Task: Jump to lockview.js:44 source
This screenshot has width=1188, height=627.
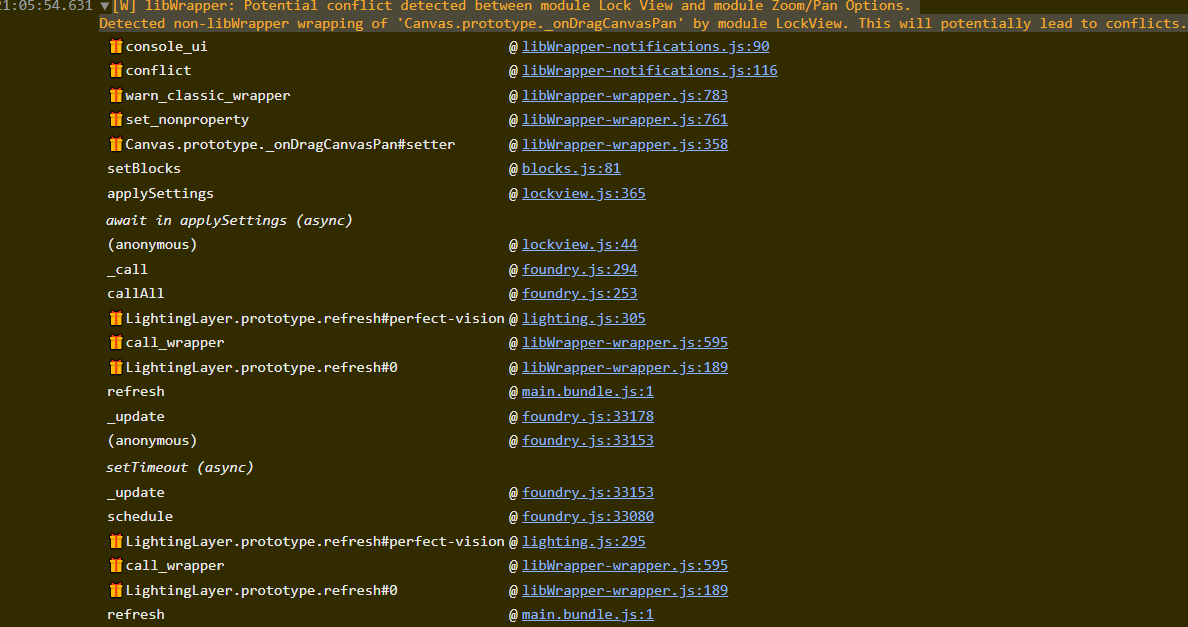Action: click(x=580, y=245)
